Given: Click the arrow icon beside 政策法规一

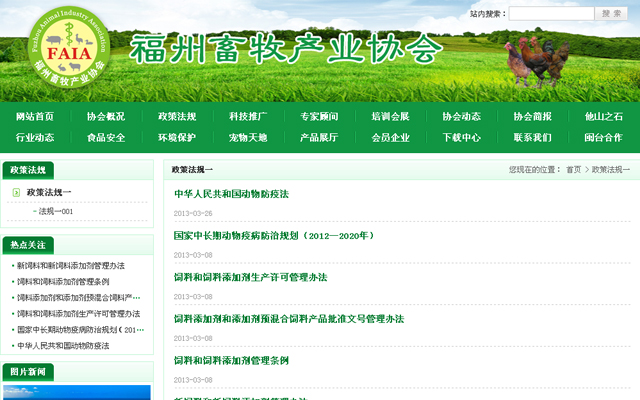Looking at the screenshot, I should point(16,192).
